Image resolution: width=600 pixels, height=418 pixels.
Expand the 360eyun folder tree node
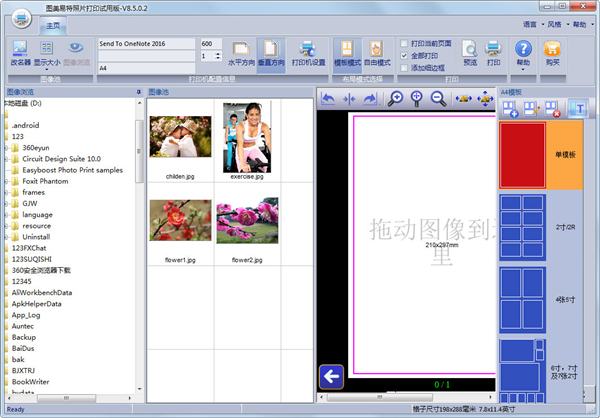coord(6,147)
